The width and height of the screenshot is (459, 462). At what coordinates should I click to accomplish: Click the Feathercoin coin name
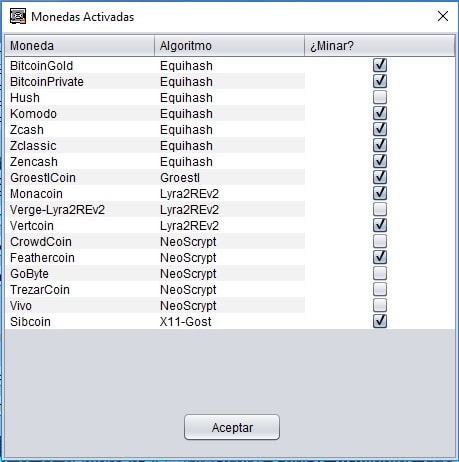pyautogui.click(x=42, y=258)
